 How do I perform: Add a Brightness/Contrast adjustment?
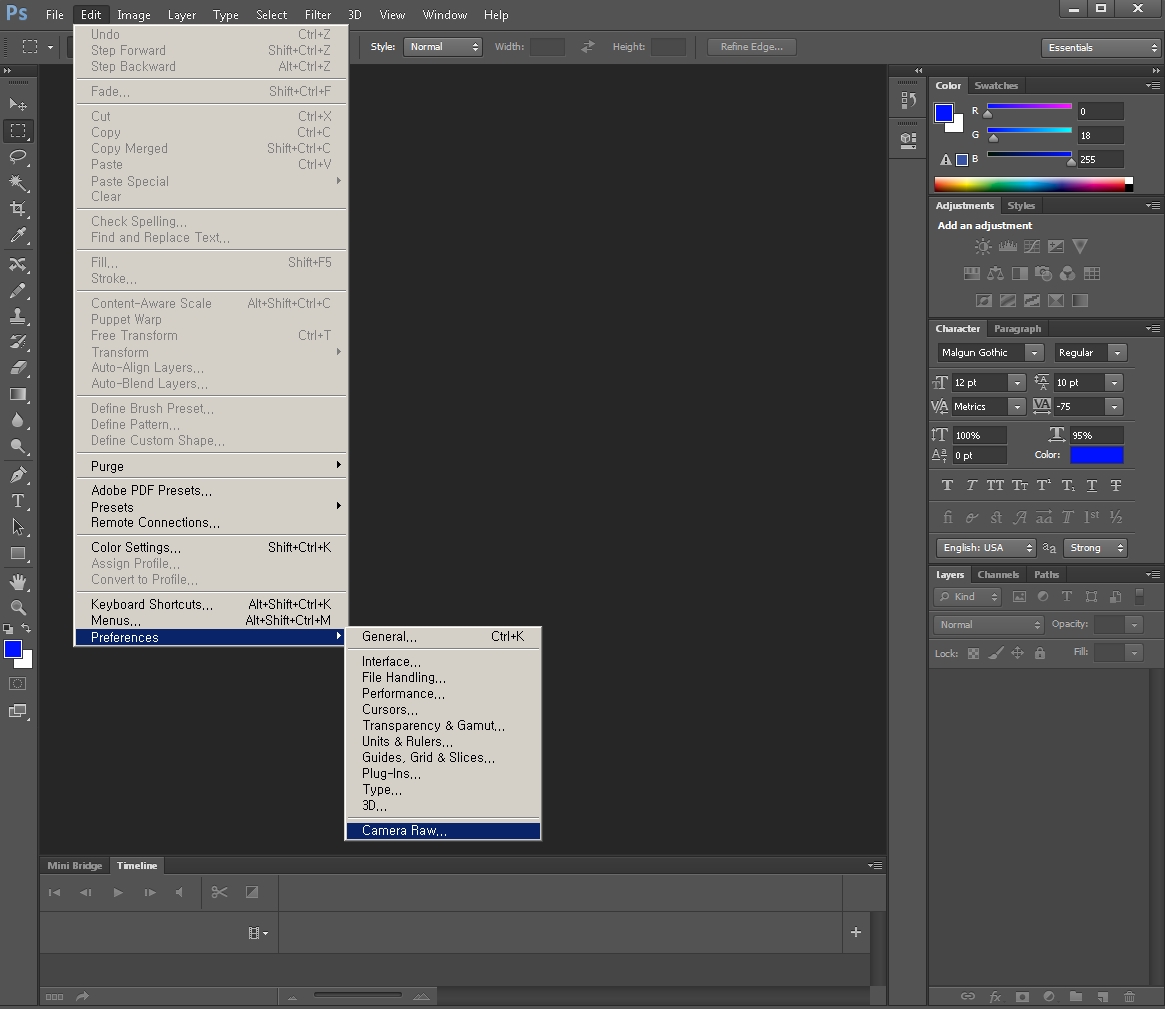click(983, 247)
